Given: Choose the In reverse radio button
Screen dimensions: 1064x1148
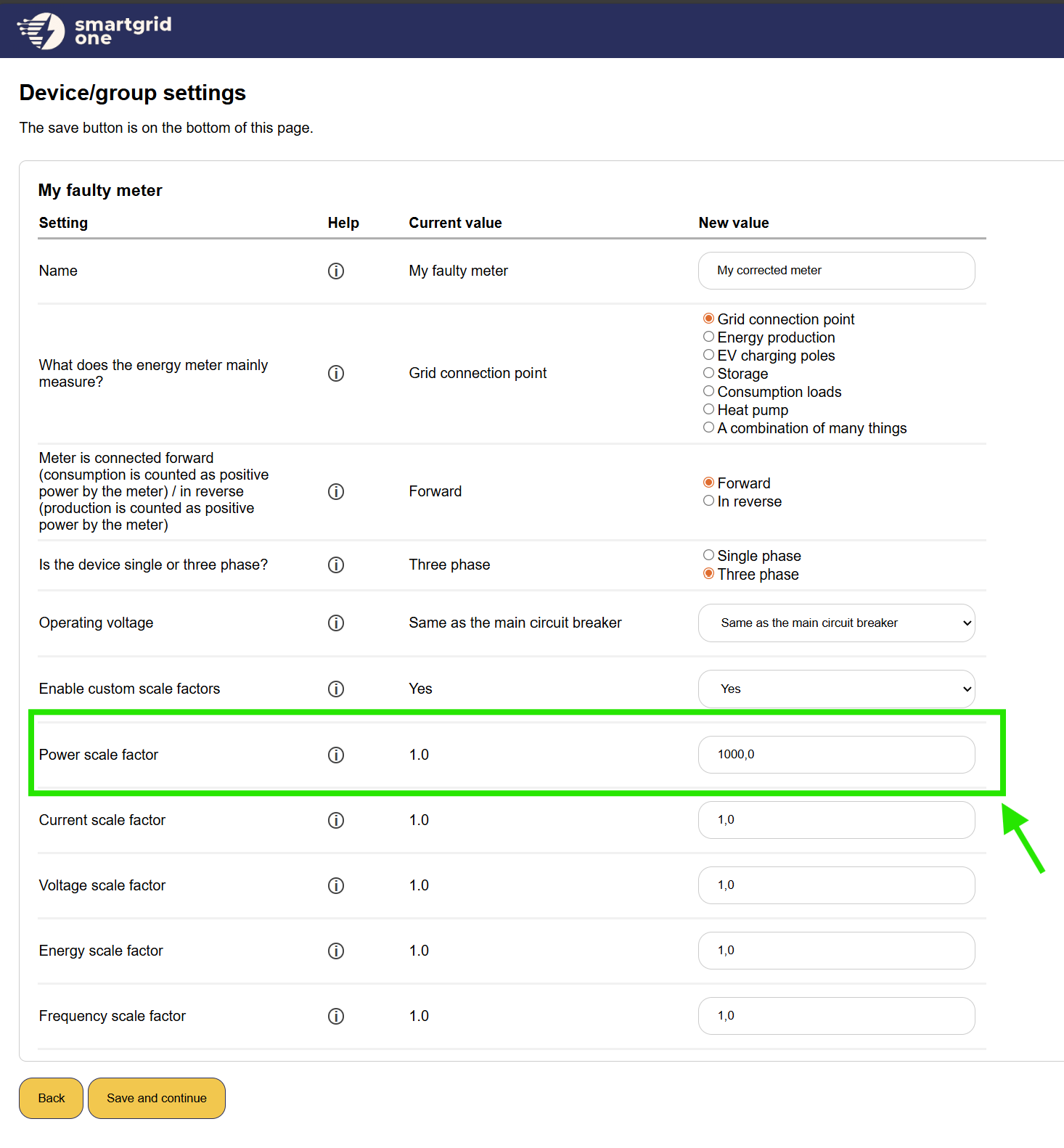Looking at the screenshot, I should click(708, 501).
